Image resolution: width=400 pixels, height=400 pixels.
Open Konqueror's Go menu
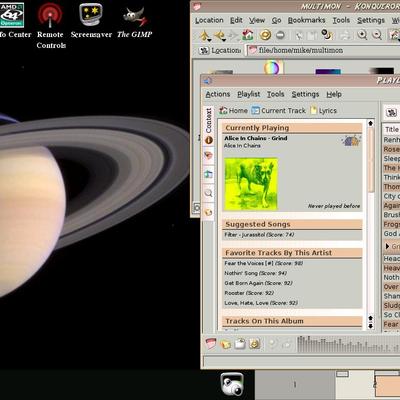tap(276, 20)
